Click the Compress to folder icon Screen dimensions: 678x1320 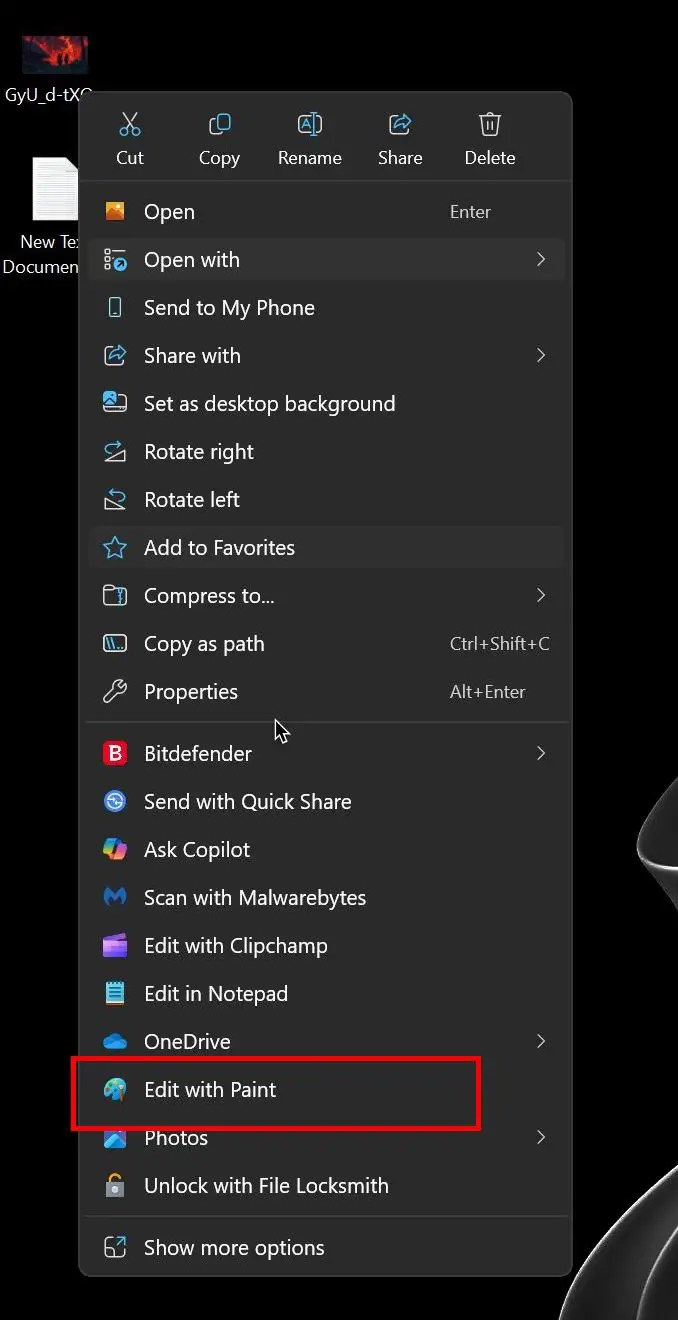pyautogui.click(x=115, y=596)
